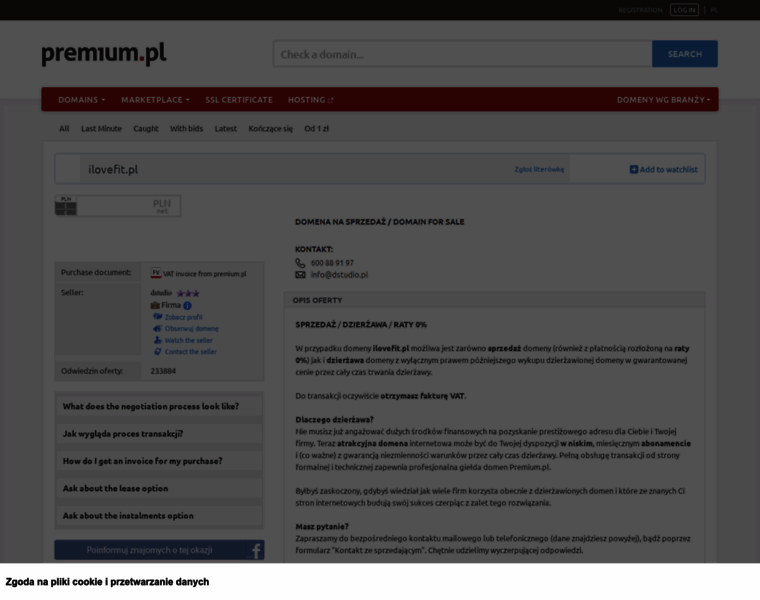This screenshot has width=760, height=600.
Task: Expand Jak wygląda proces transakcji
Action: 159,434
